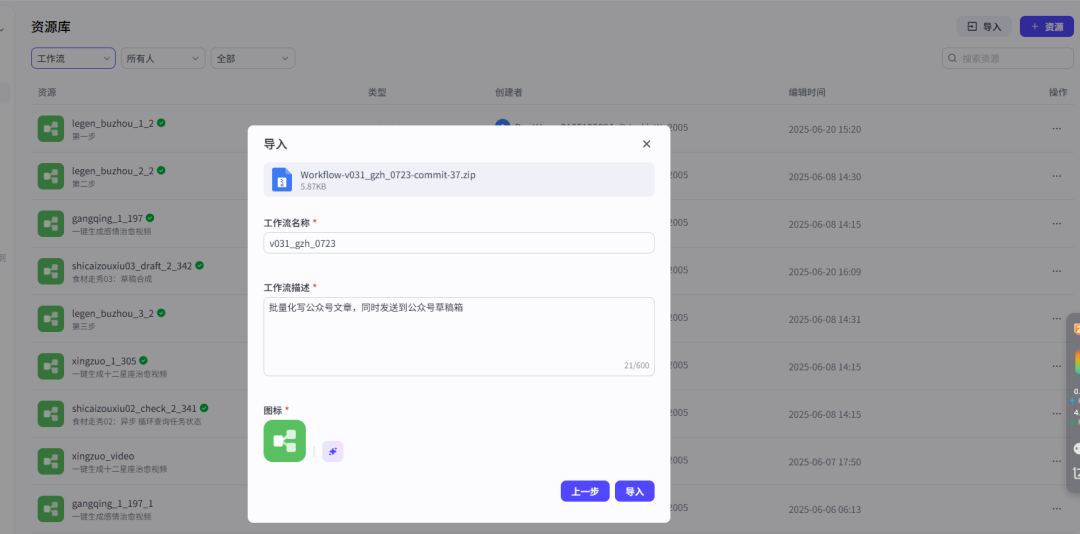This screenshot has height=534, width=1080.
Task: Click the Workflow-v031_gzh_0723-commit-37.zip file name
Action: pos(388,175)
